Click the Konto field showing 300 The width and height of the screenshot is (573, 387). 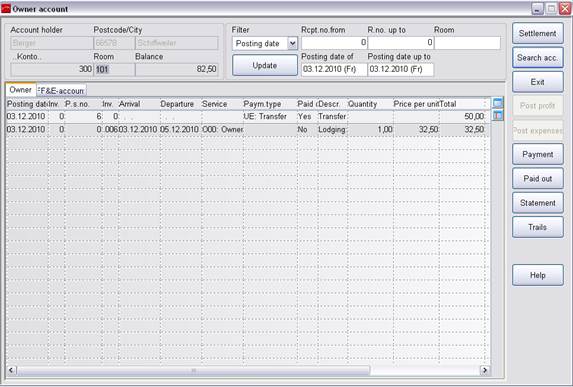click(x=52, y=69)
